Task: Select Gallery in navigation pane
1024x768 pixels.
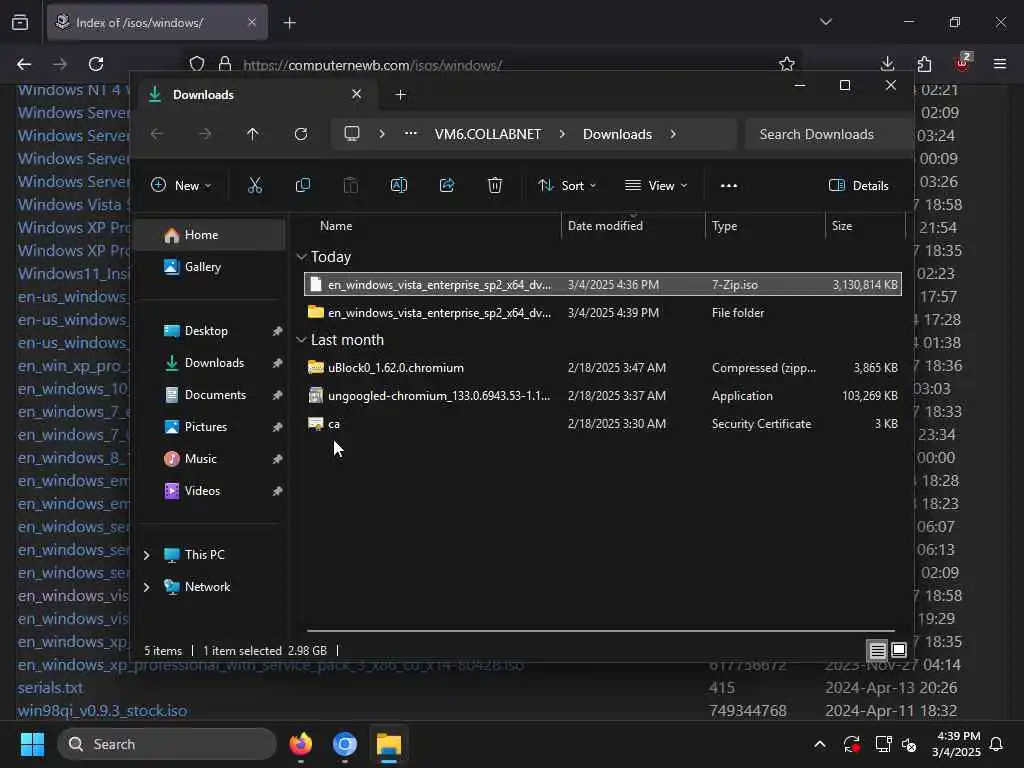Action: (x=210, y=267)
